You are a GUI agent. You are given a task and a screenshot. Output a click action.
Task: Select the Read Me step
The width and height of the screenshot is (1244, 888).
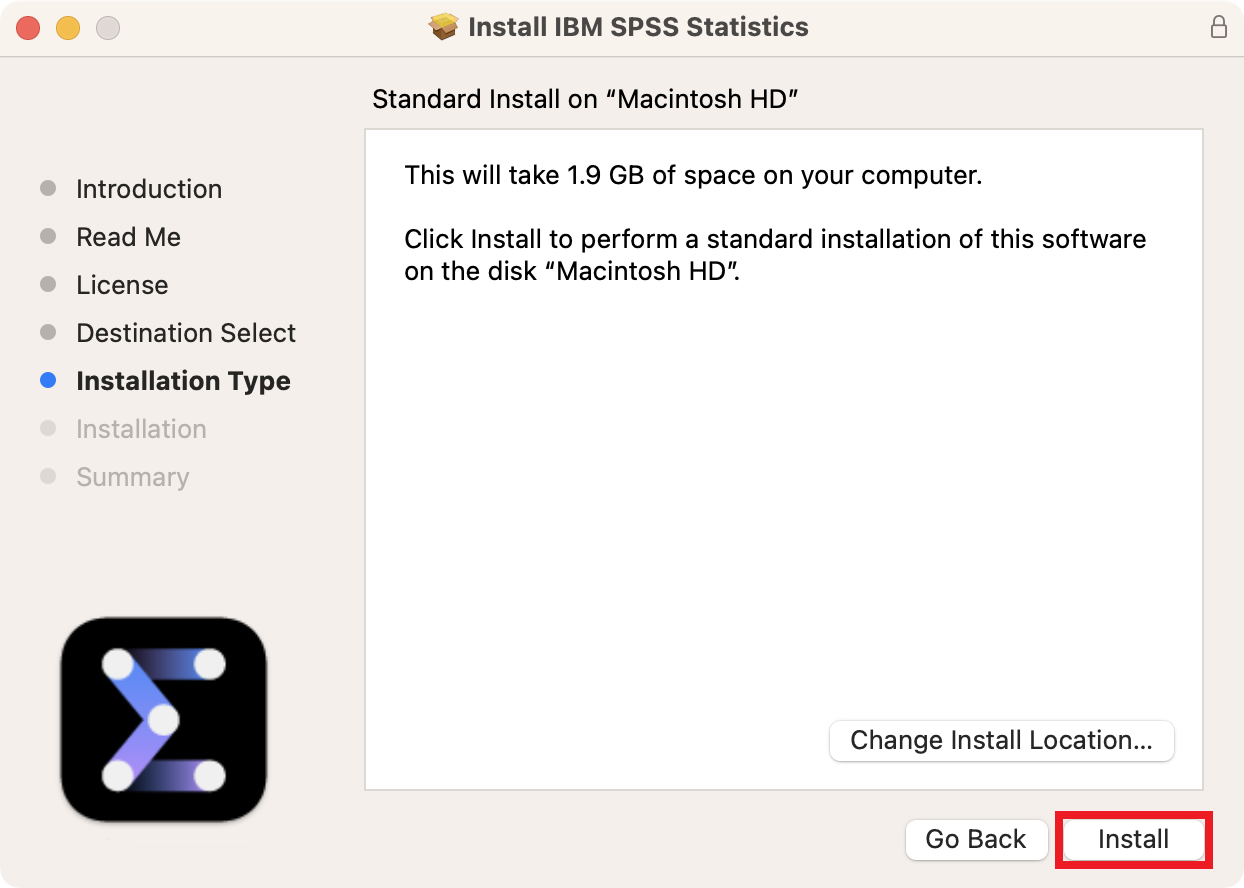pyautogui.click(x=128, y=237)
